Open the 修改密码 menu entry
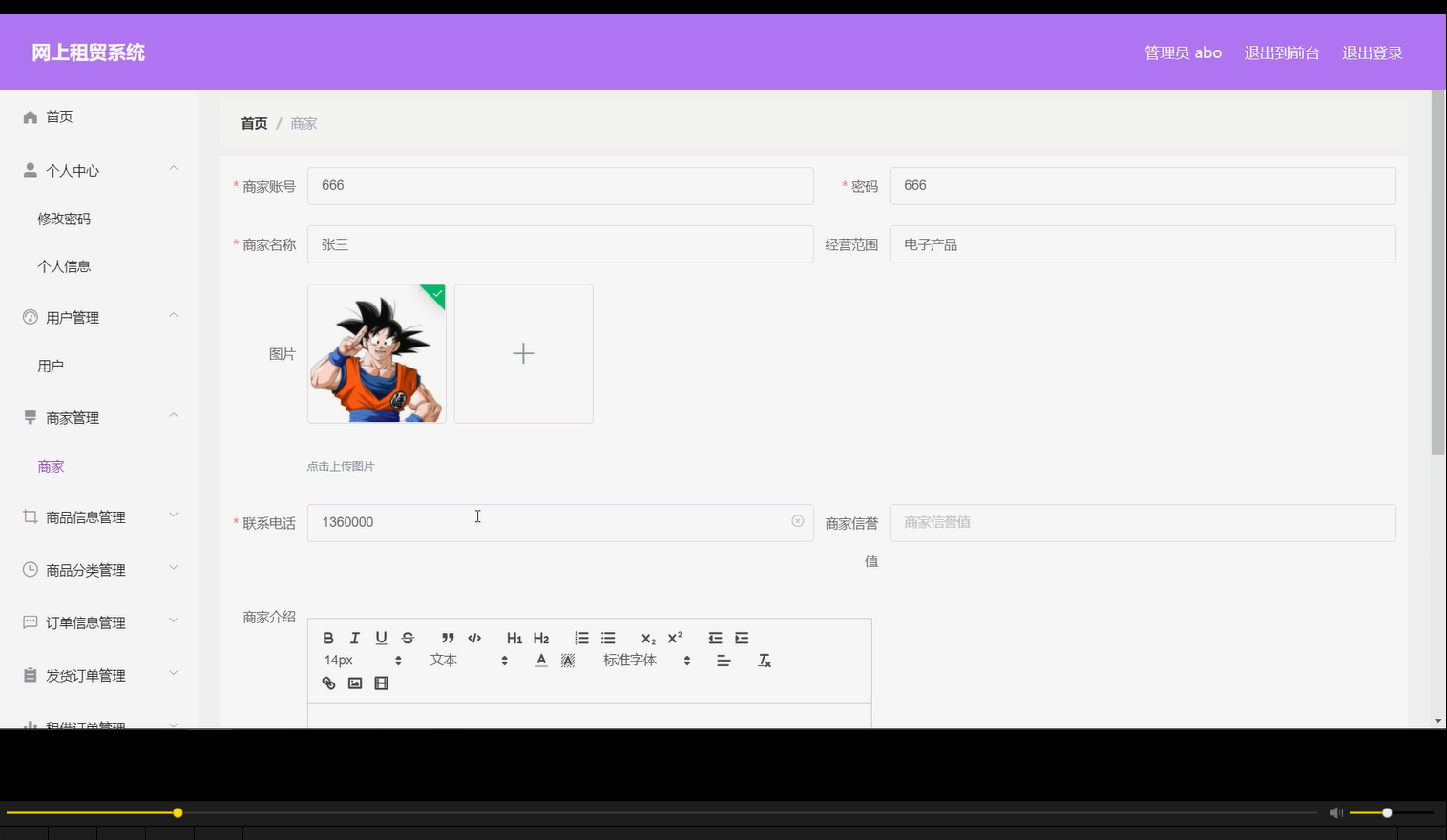1447x840 pixels. [63, 218]
